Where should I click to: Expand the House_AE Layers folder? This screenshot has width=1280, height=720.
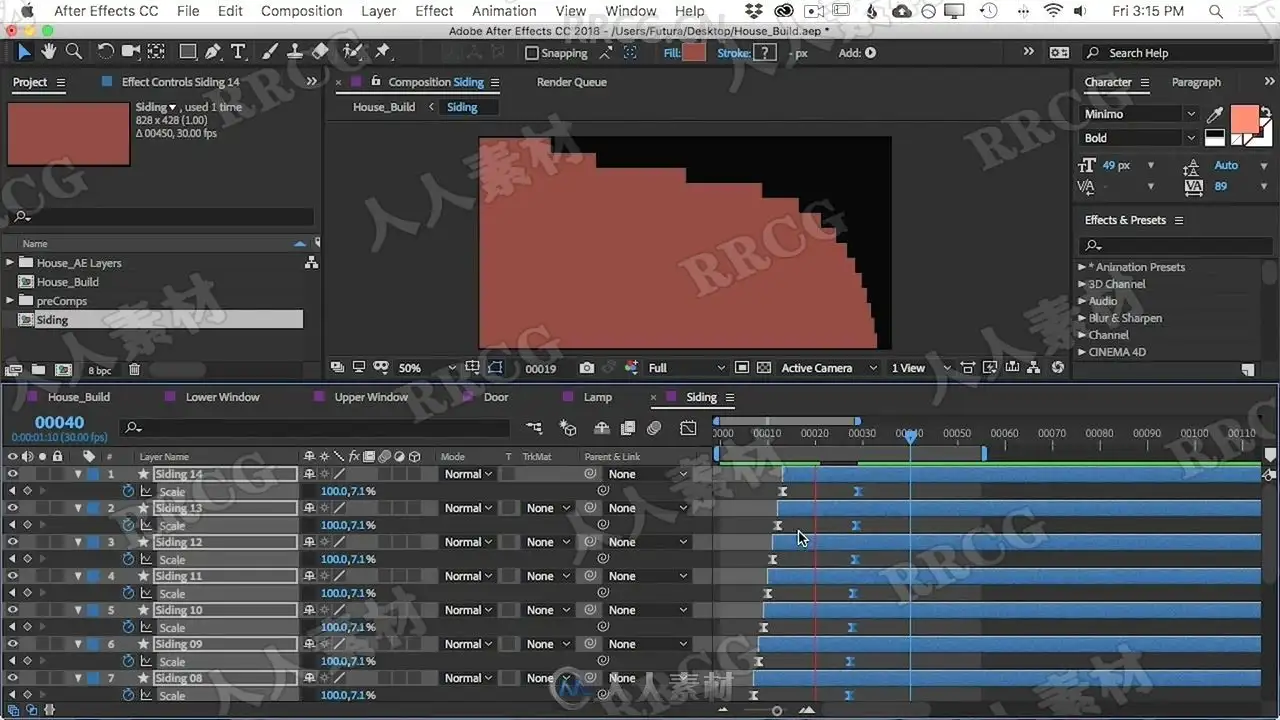pos(10,263)
